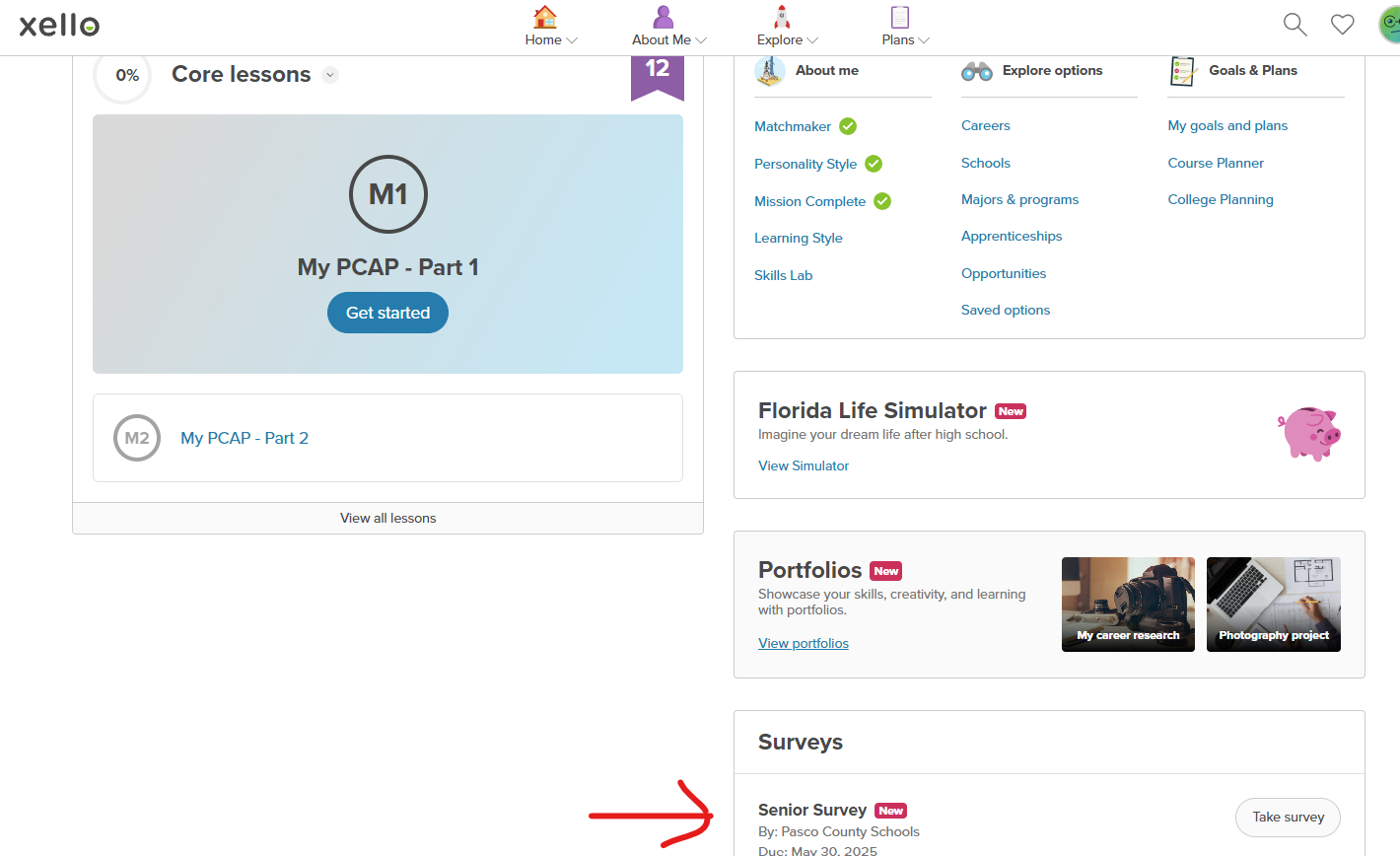
Task: Open favorites heart icon
Action: 1343,25
